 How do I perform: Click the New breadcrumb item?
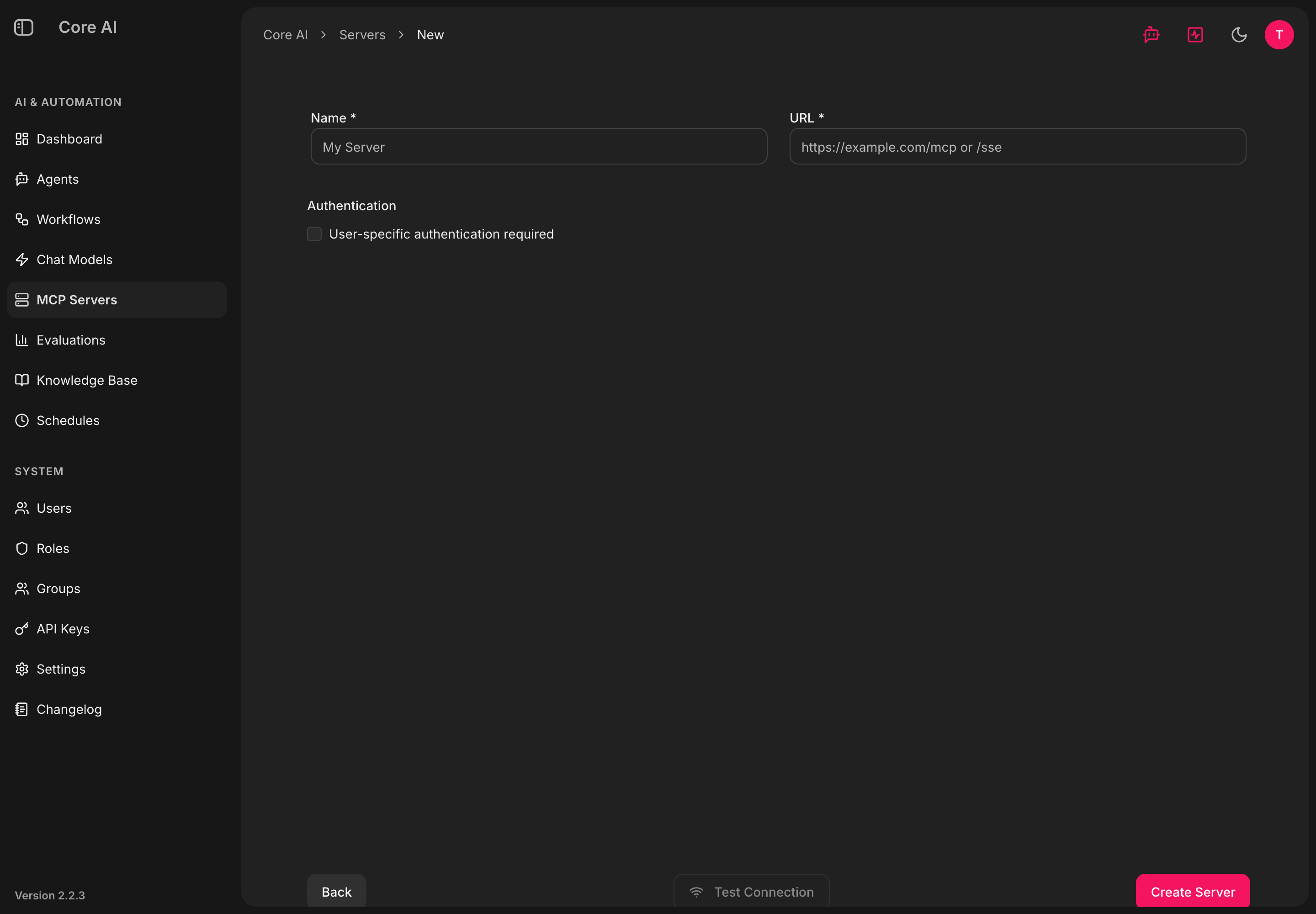(430, 35)
